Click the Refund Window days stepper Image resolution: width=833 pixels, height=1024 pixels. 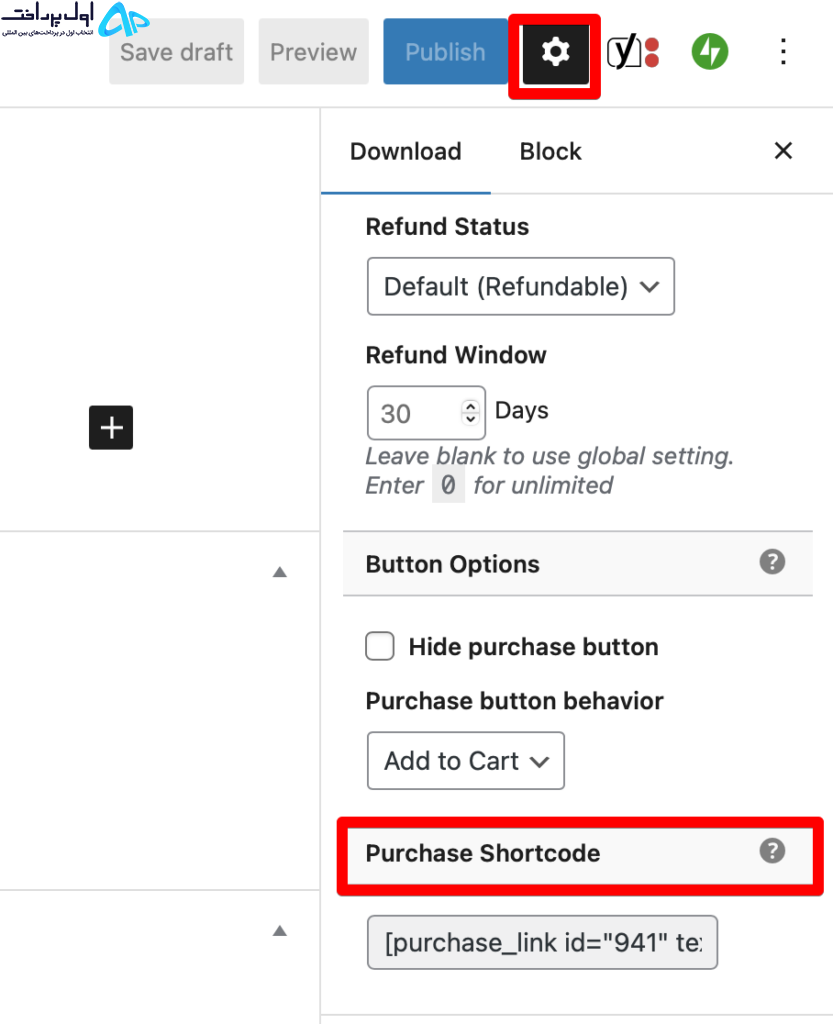click(471, 413)
